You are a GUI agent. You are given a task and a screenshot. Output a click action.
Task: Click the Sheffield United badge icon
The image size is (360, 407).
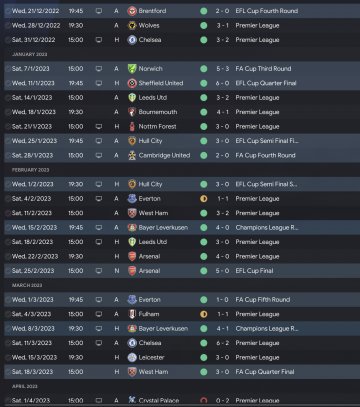[132, 83]
